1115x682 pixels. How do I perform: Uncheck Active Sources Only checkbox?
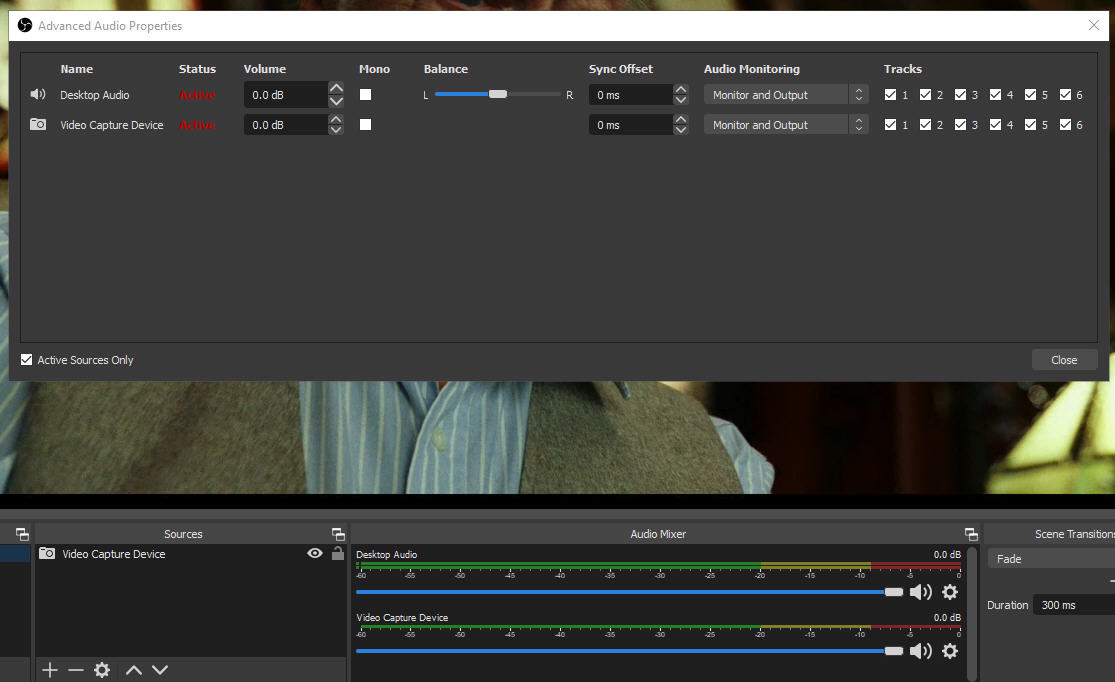pyautogui.click(x=27, y=360)
